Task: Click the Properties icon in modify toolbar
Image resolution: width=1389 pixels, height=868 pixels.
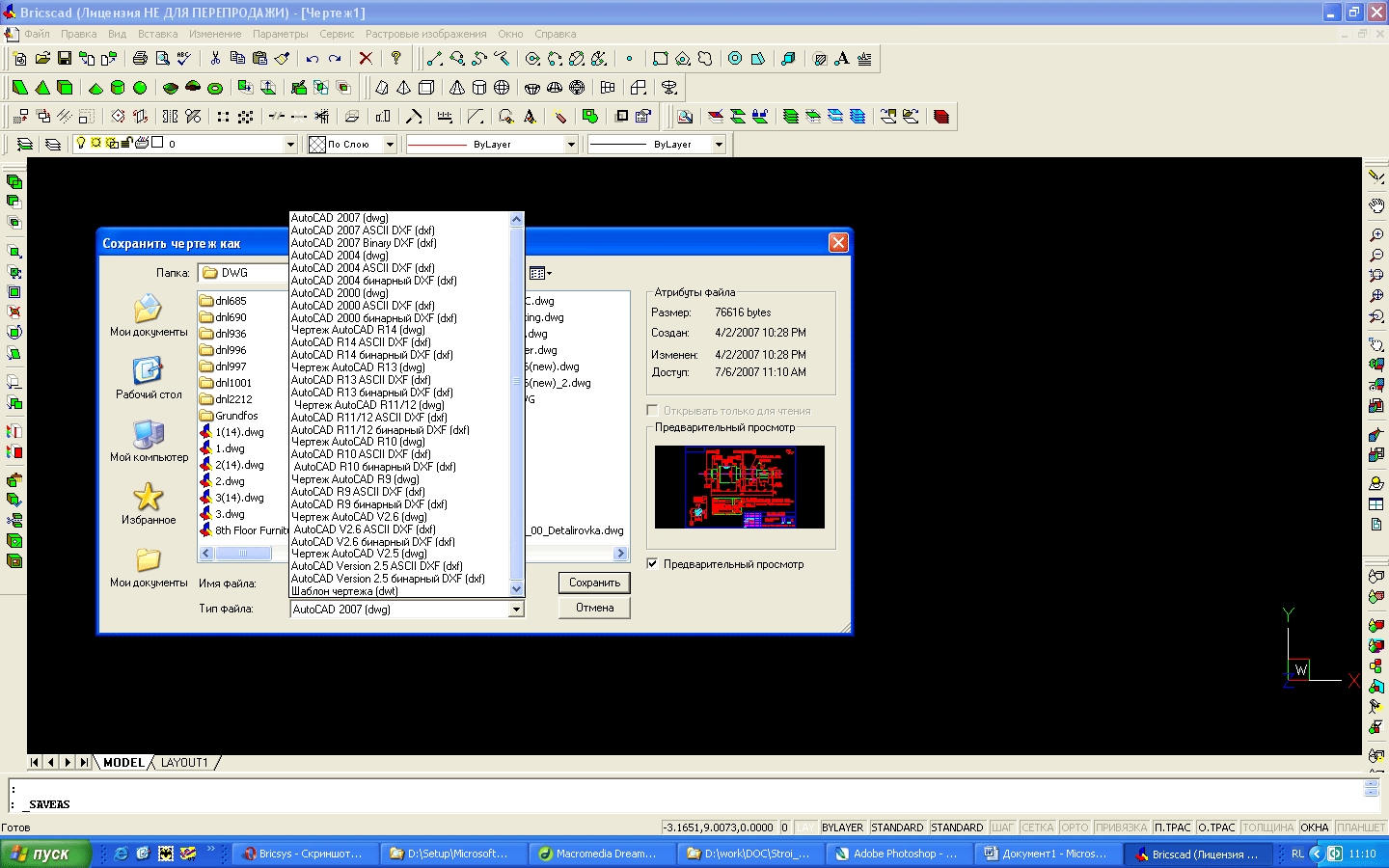Action: [643, 117]
